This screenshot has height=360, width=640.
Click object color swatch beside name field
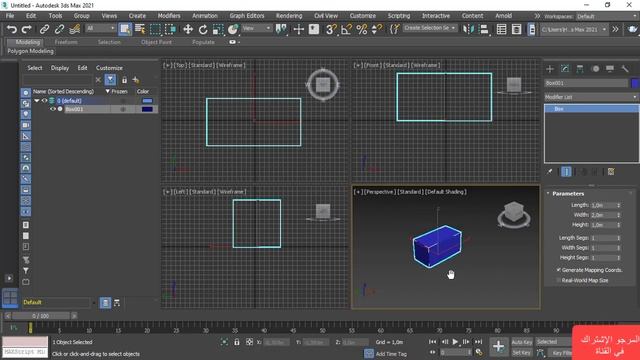tap(635, 83)
